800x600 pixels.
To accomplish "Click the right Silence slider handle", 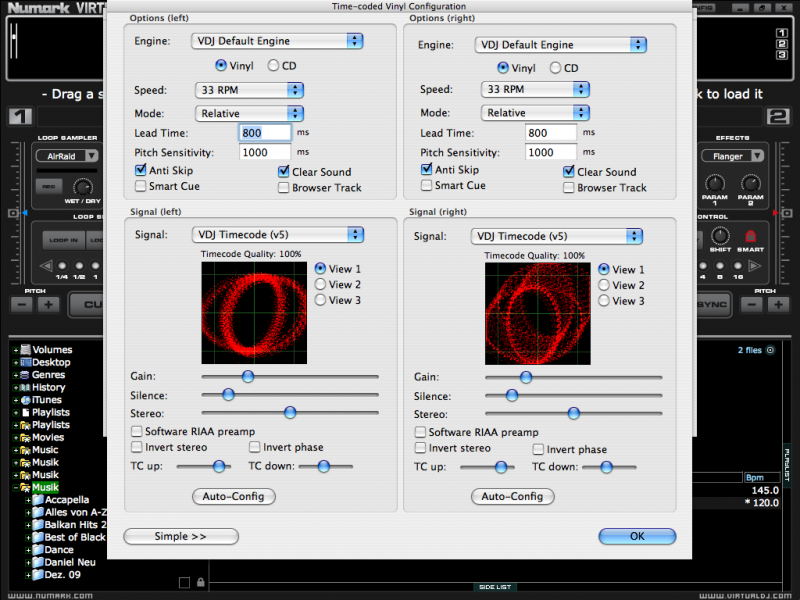I will 512,395.
